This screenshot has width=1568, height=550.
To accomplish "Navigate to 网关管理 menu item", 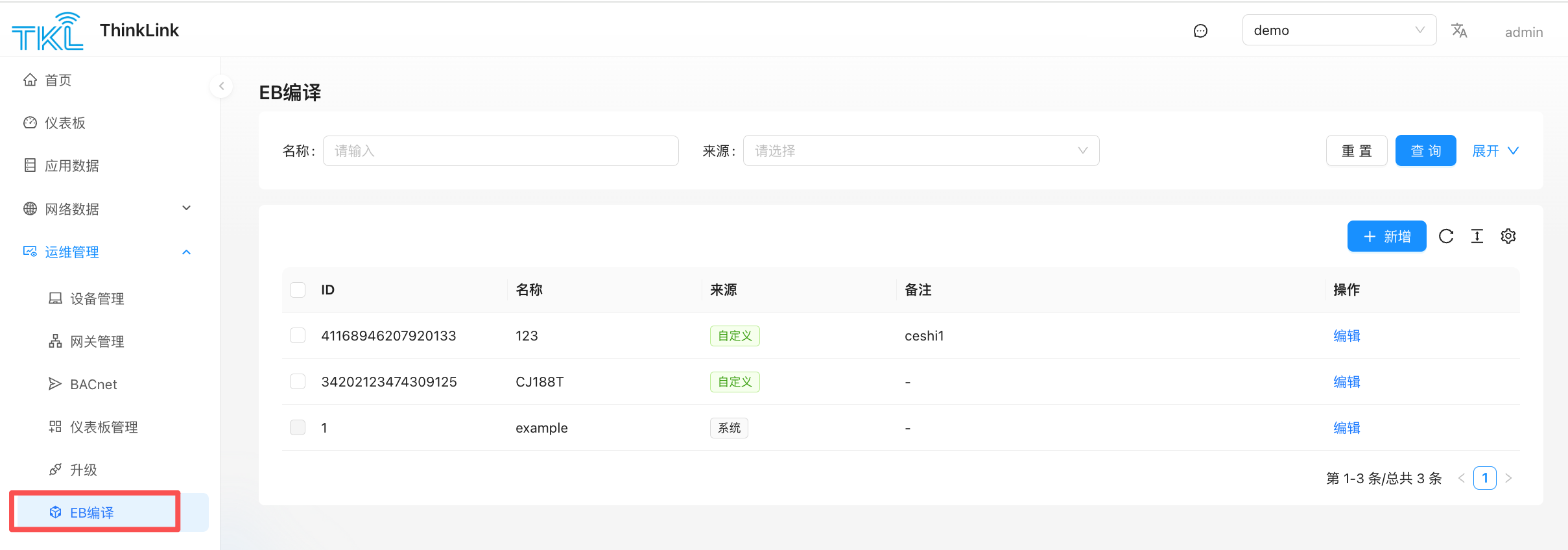I will 97,341.
